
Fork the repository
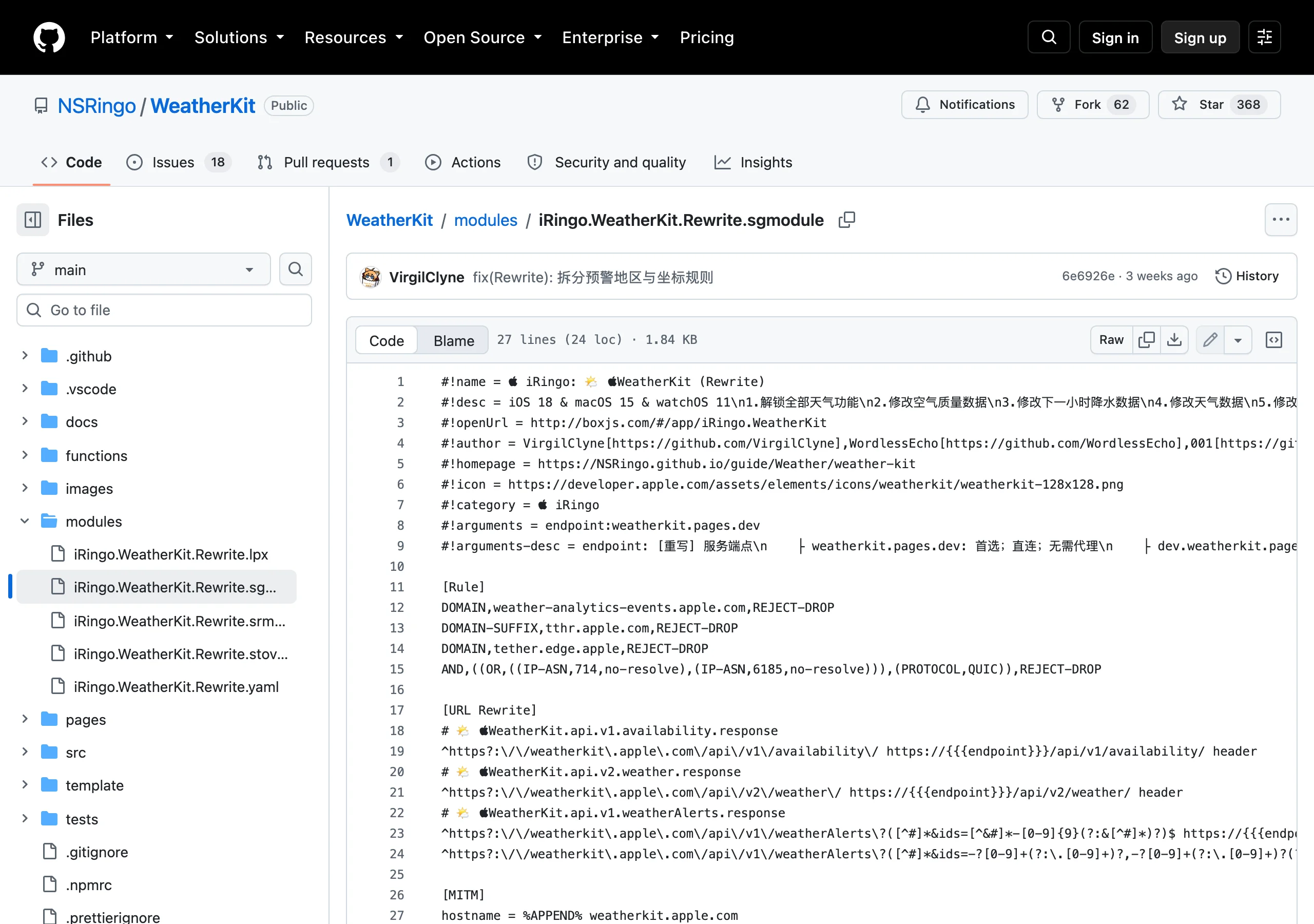click(1093, 105)
